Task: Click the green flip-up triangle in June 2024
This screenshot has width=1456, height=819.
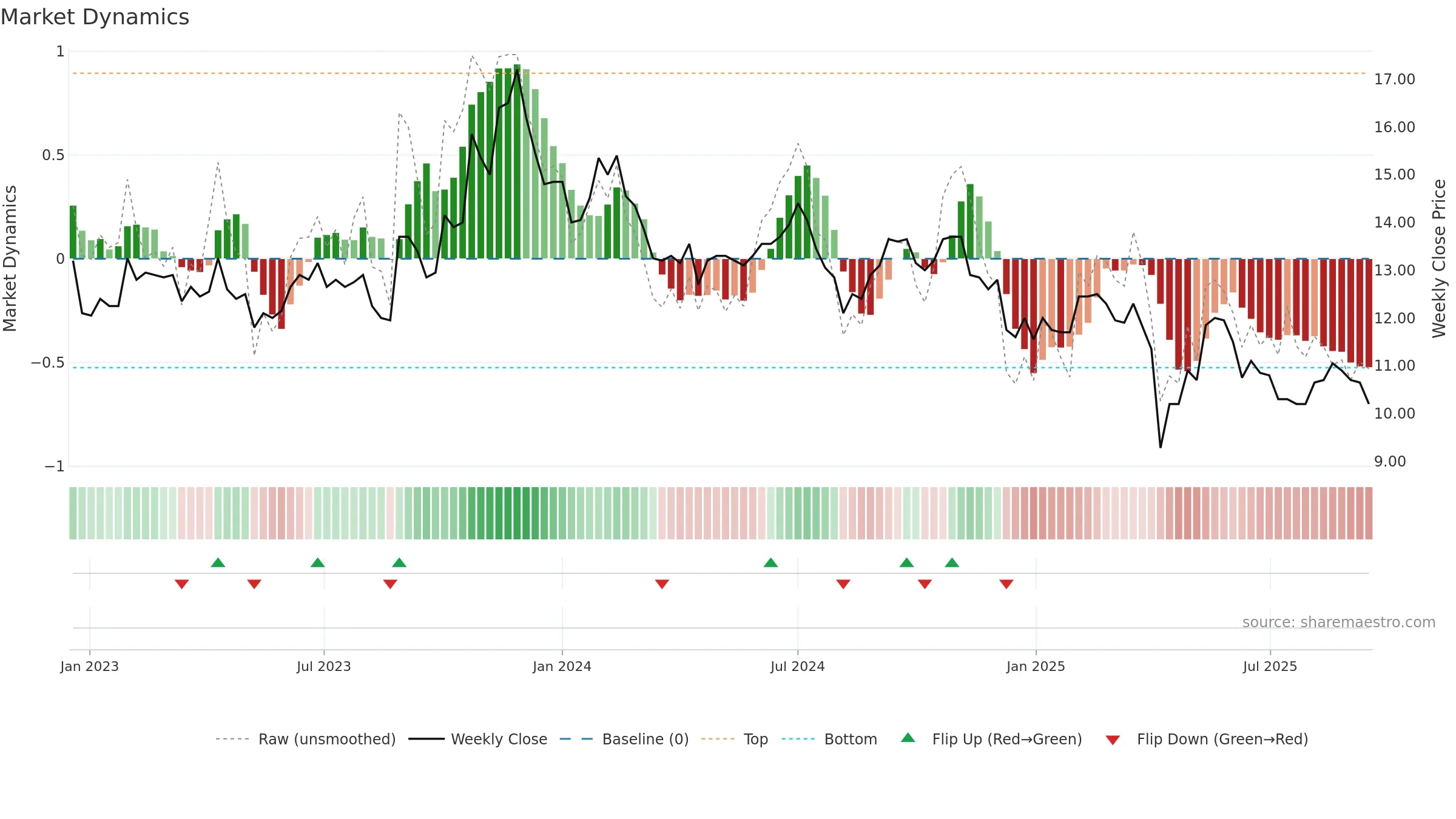Action: pos(770,562)
